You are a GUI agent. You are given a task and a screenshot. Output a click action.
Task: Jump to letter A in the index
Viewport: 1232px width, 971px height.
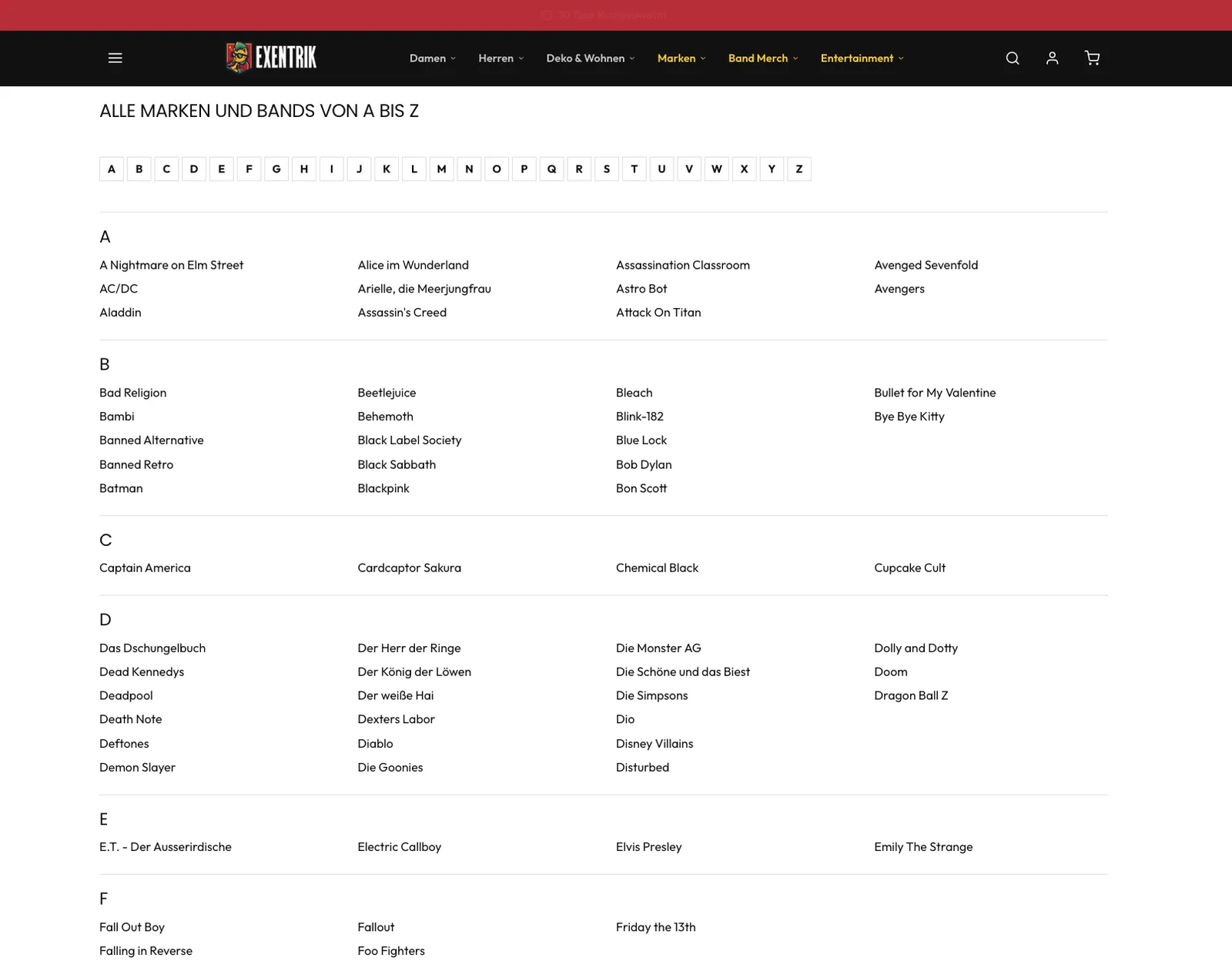(x=112, y=169)
